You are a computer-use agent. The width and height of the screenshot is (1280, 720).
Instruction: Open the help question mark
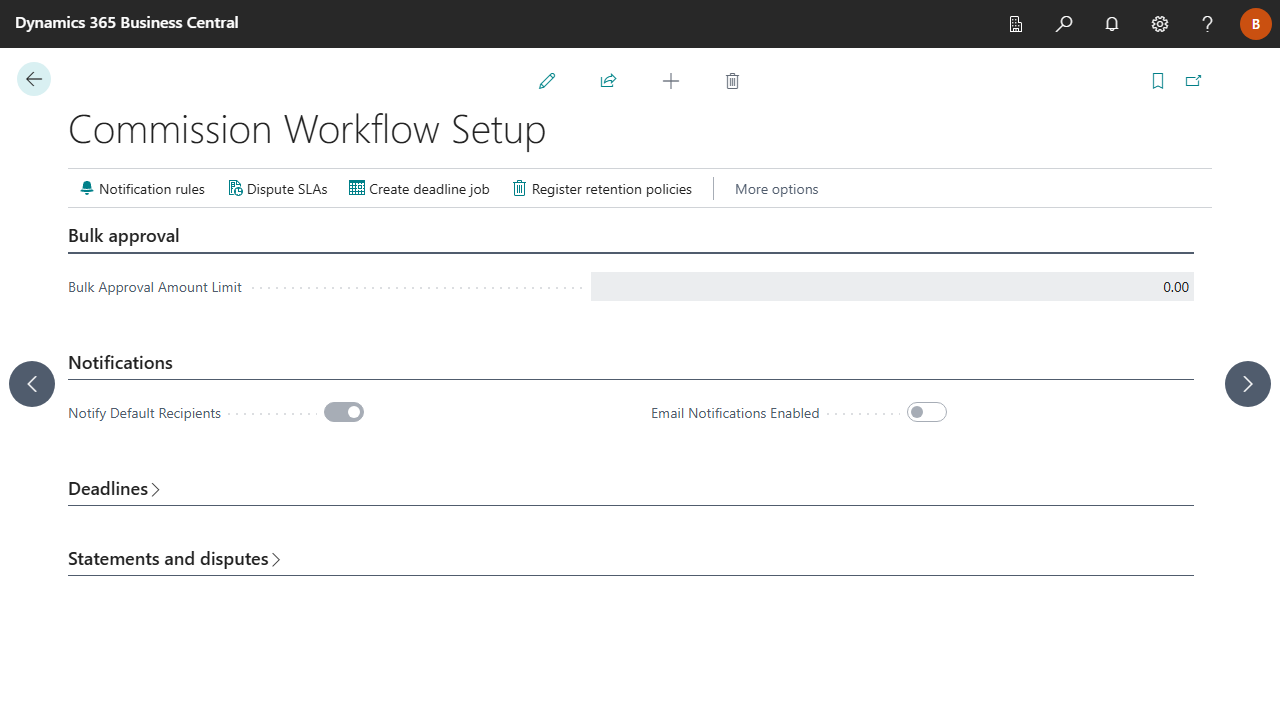click(x=1208, y=24)
